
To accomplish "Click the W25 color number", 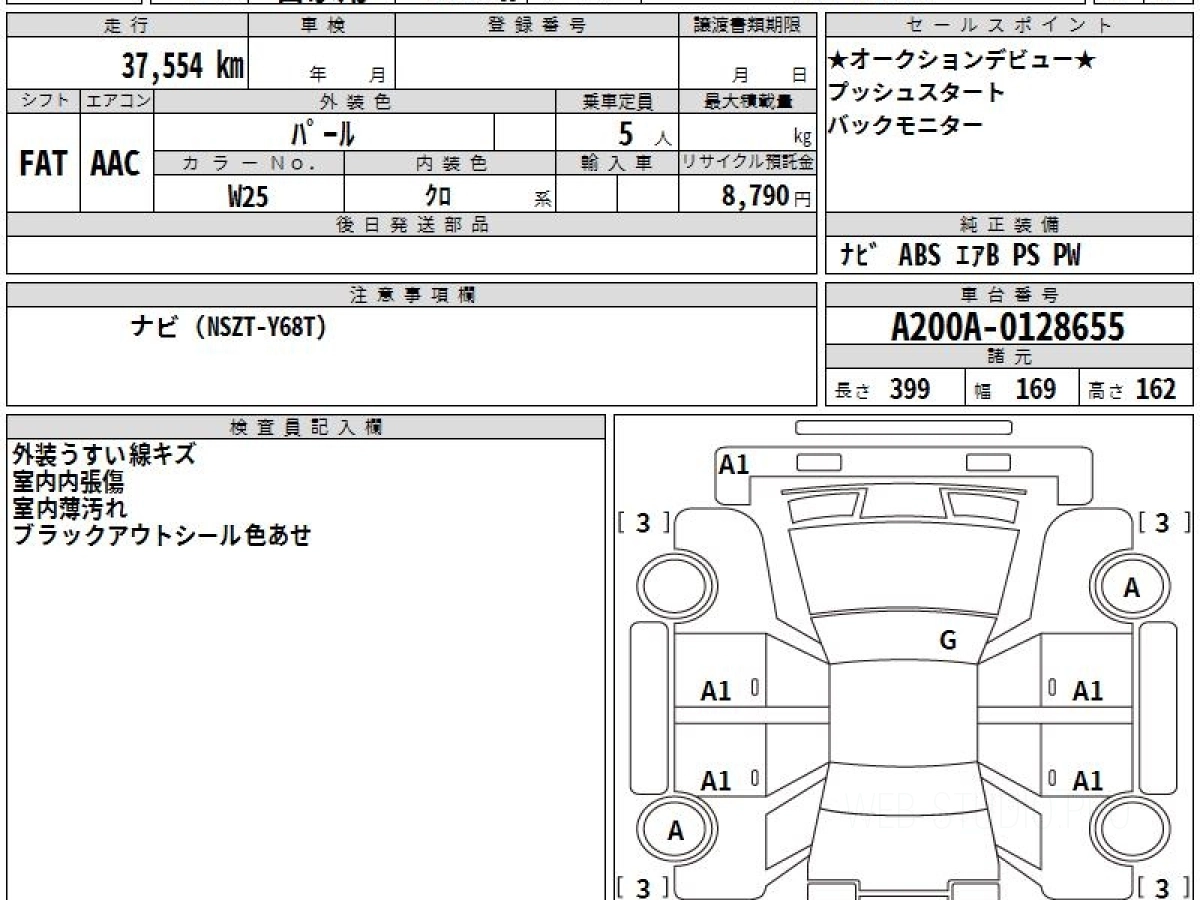I will tap(248, 197).
